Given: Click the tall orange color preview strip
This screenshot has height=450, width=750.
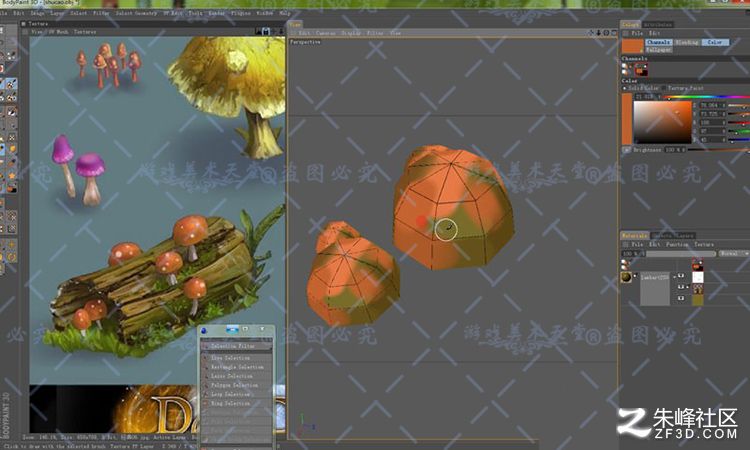Looking at the screenshot, I should [627, 119].
